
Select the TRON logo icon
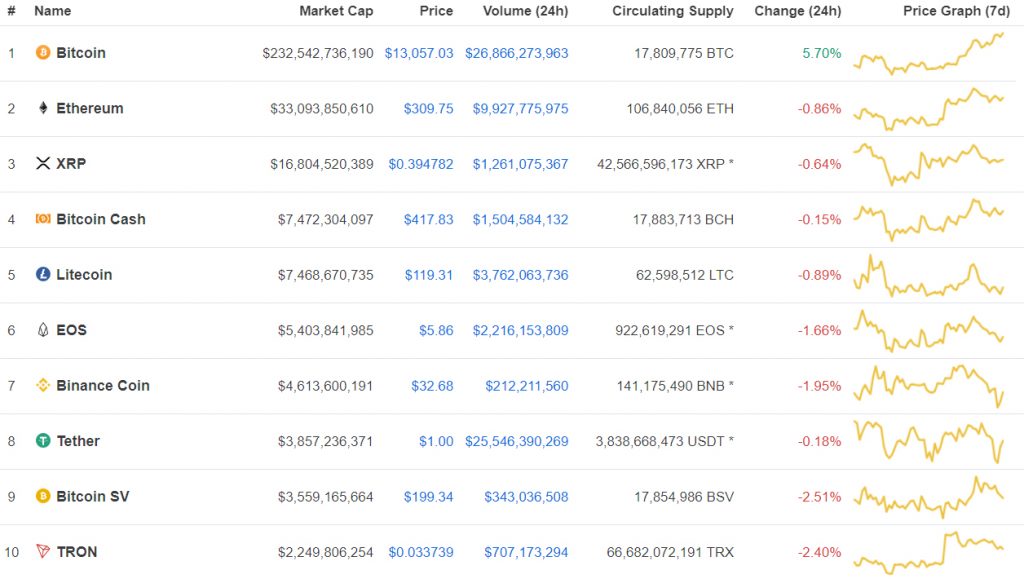41,552
